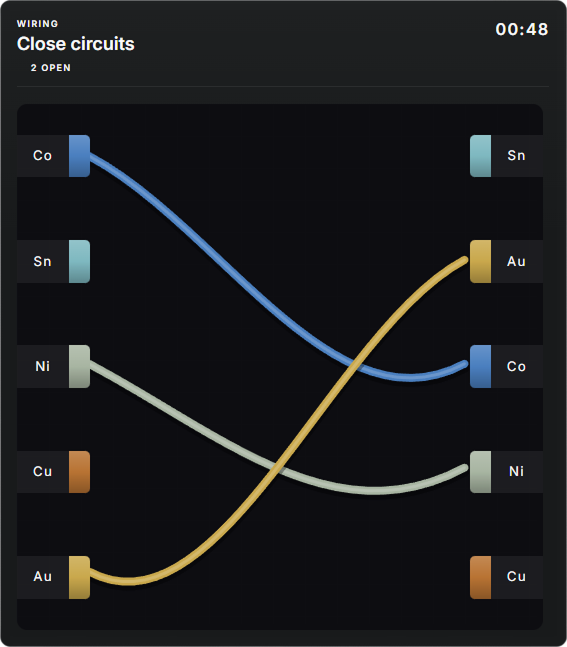Click the Au label on left side
Screen dimensions: 567x647
pyautogui.click(x=43, y=577)
